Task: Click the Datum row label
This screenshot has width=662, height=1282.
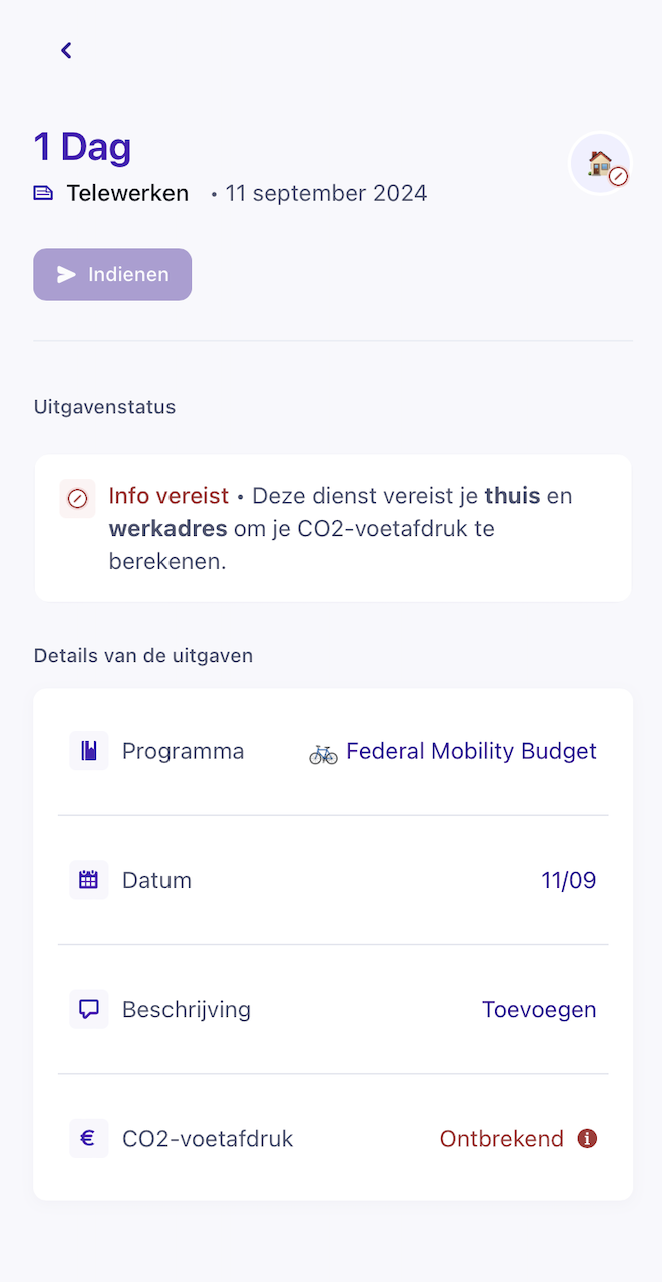Action: 157,880
